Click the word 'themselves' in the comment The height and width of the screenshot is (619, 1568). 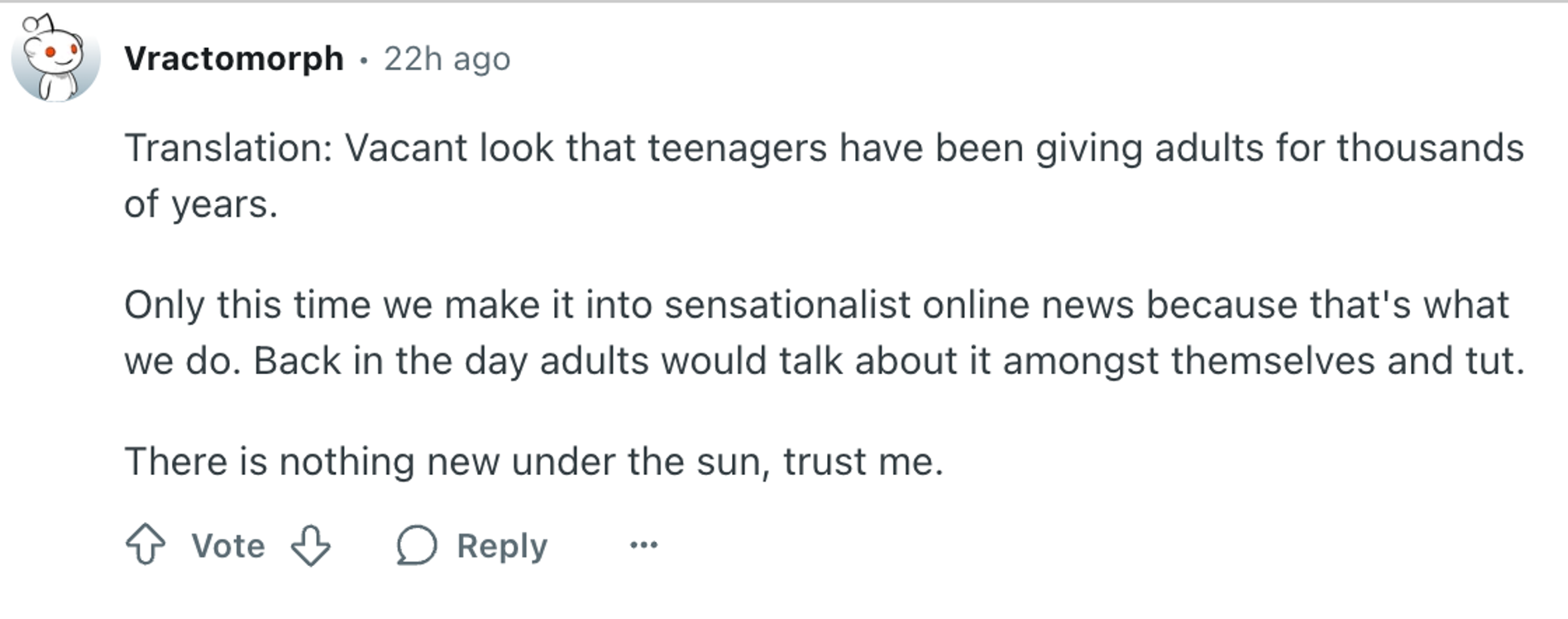(1273, 361)
